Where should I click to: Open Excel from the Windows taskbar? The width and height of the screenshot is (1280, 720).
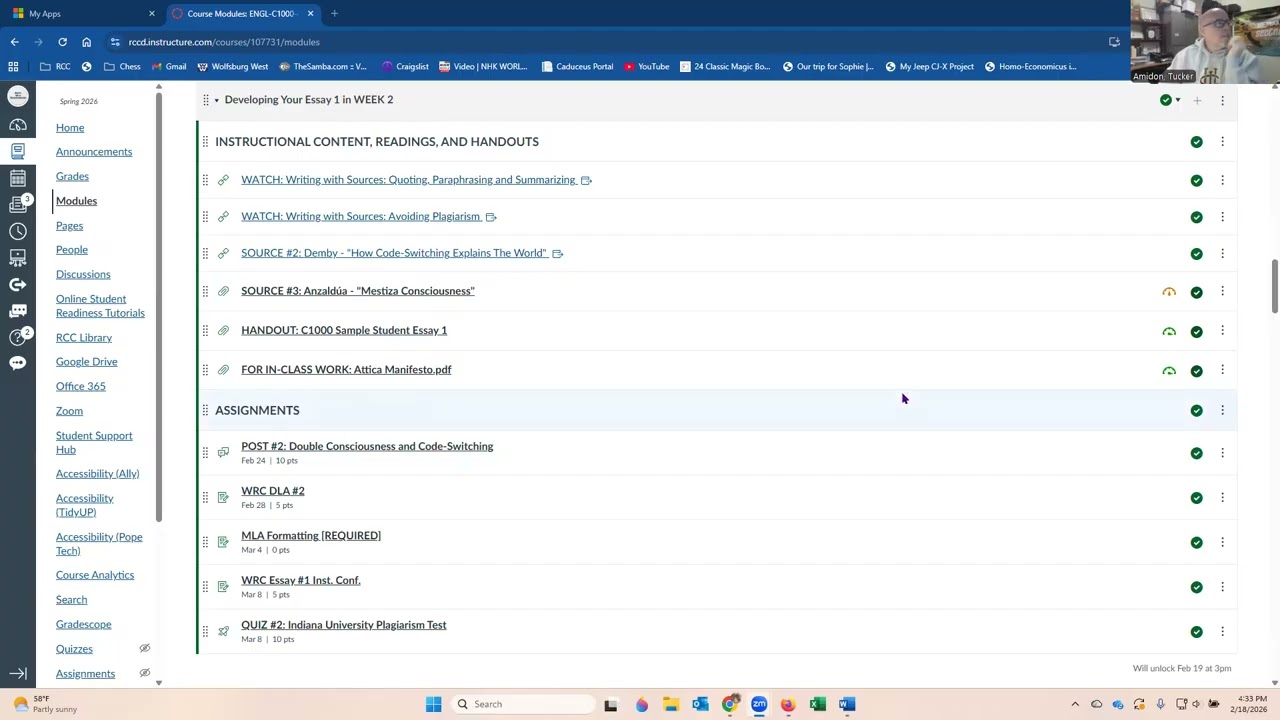click(x=817, y=704)
